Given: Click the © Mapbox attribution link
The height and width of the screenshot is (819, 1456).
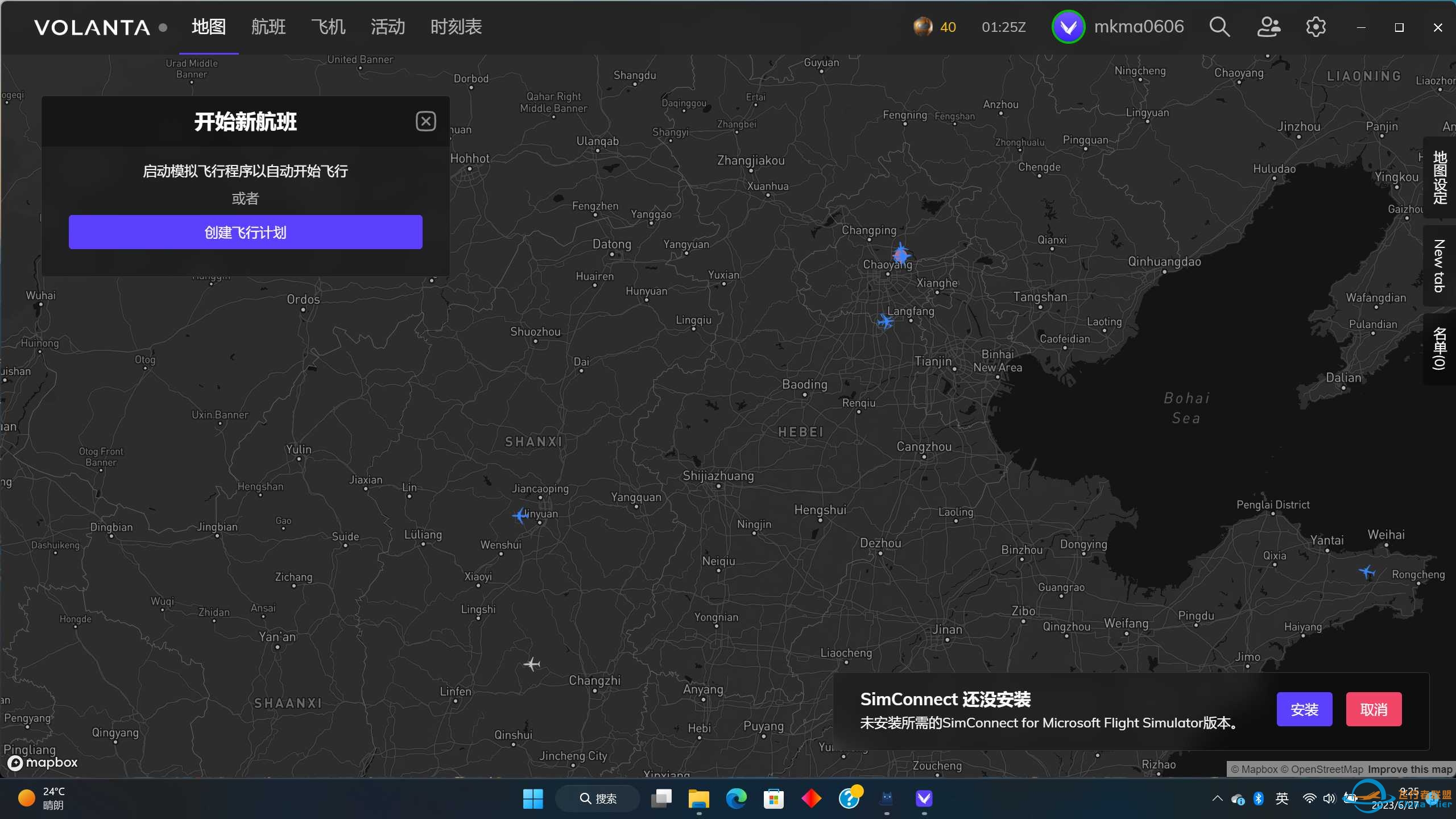Looking at the screenshot, I should click(x=1254, y=770).
